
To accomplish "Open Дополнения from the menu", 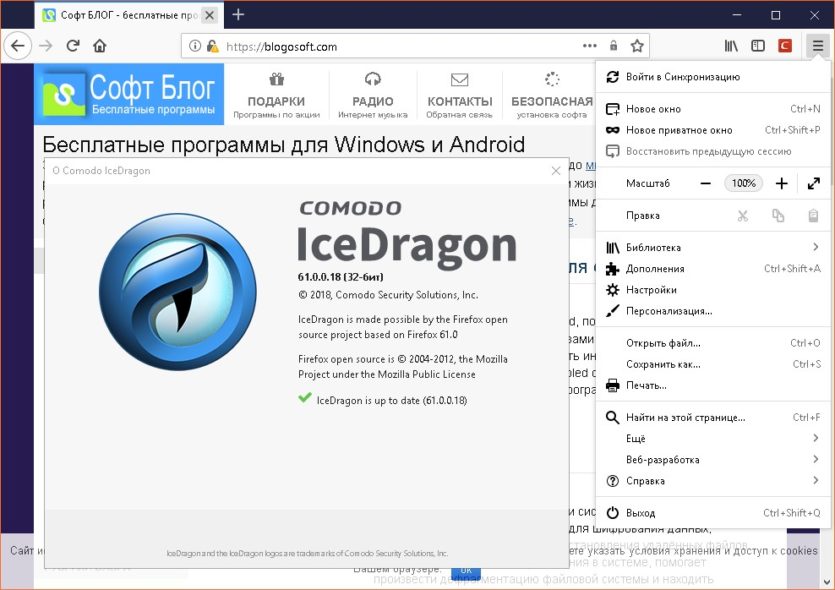I will [x=713, y=269].
